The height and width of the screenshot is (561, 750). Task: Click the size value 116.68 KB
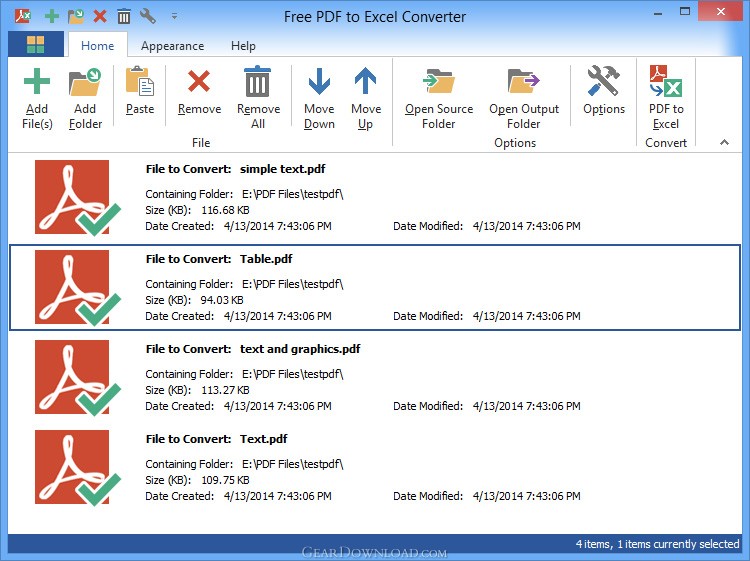tap(225, 210)
